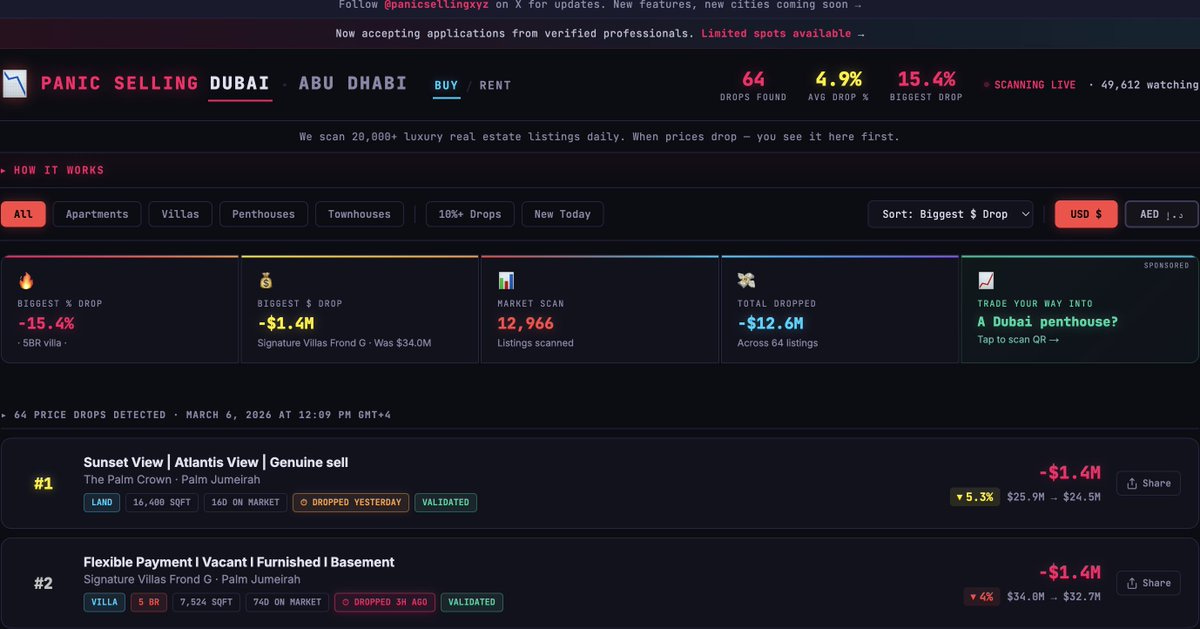Click the chart icon on sponsored card
Screen dimensions: 1200x629
tap(986, 281)
